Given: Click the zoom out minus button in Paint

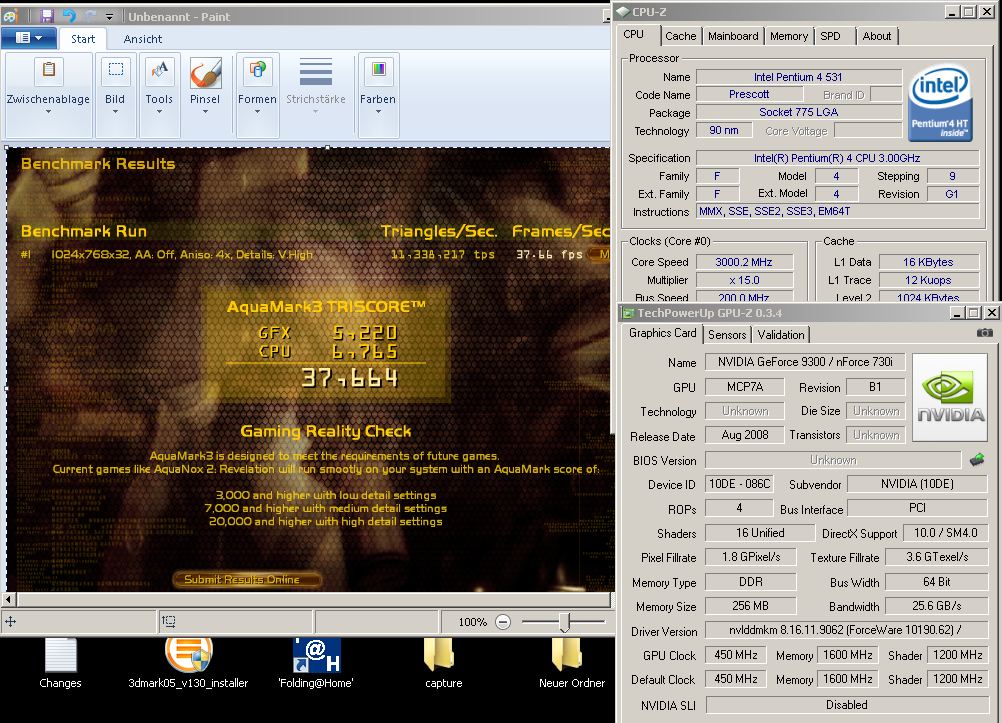Looking at the screenshot, I should pos(503,621).
